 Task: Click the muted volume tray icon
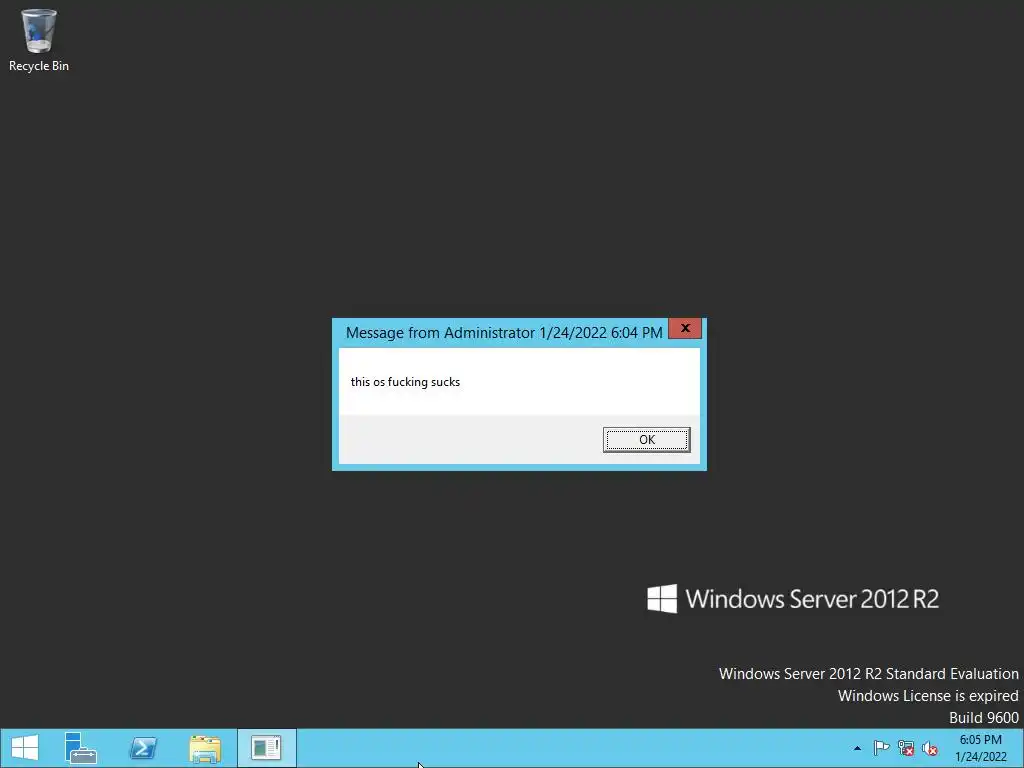tap(930, 748)
